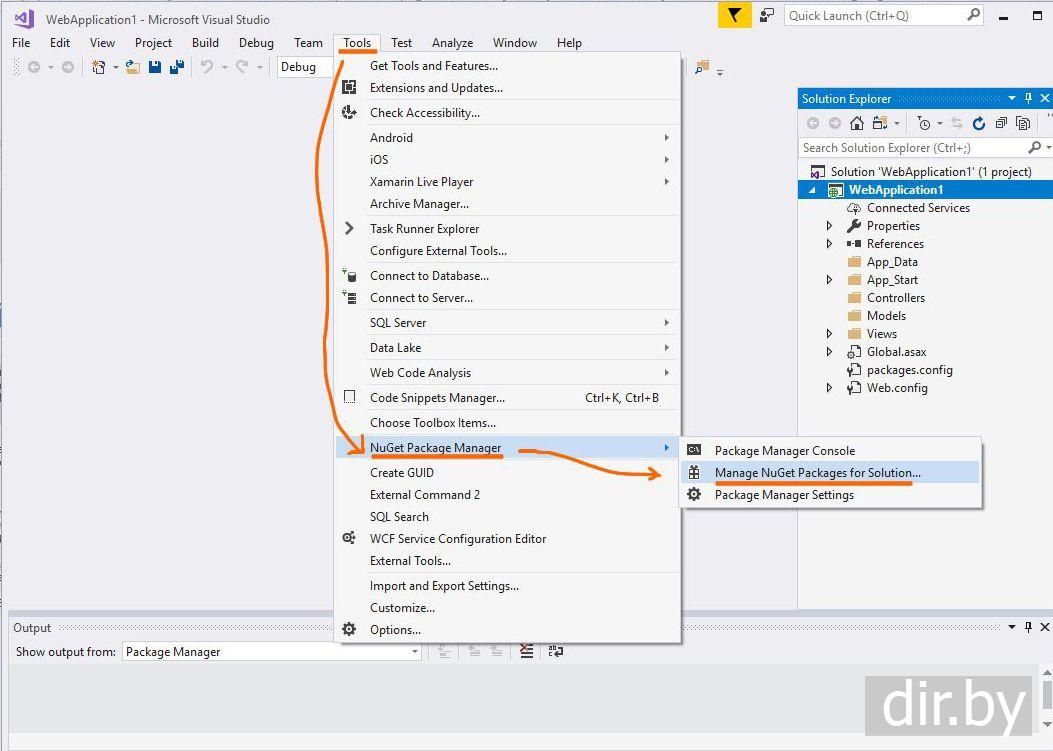
Task: Click the notifications flag icon
Action: coord(735,15)
